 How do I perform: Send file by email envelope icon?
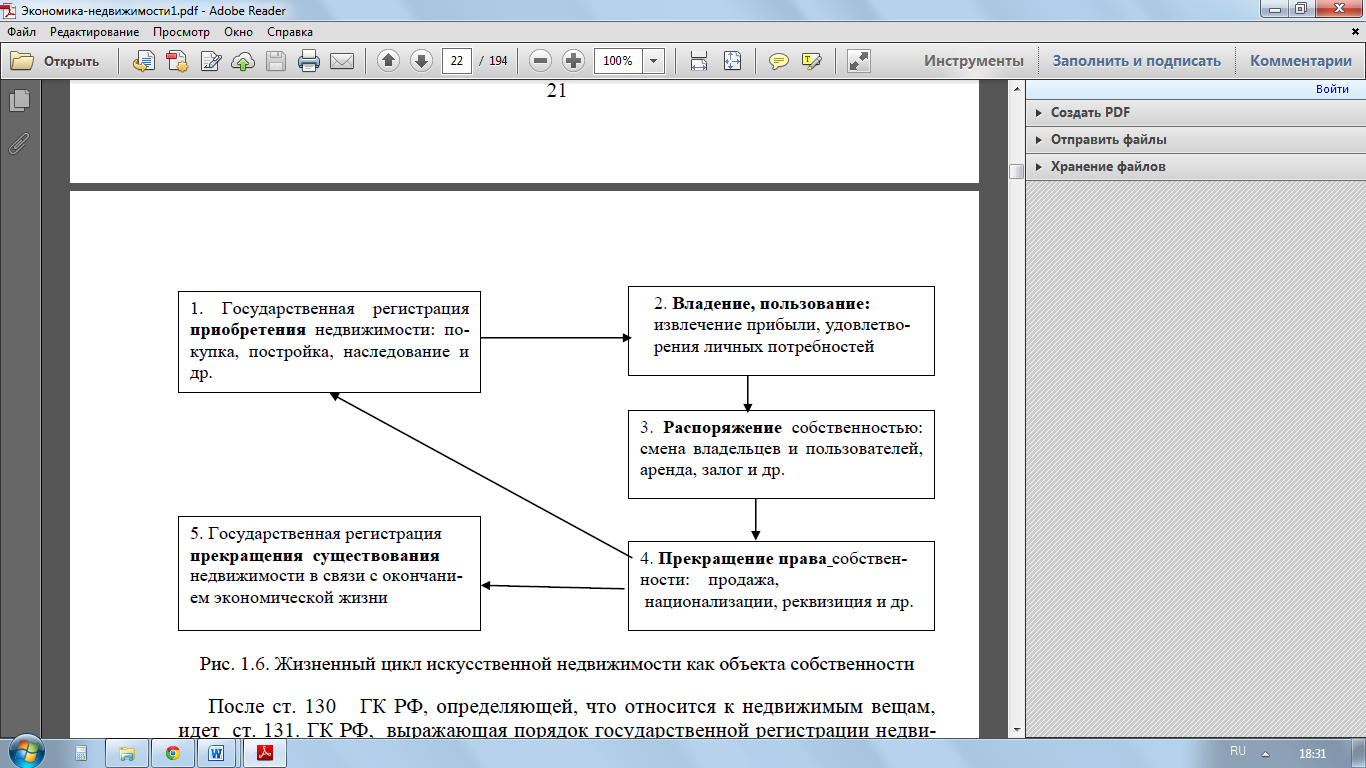342,61
